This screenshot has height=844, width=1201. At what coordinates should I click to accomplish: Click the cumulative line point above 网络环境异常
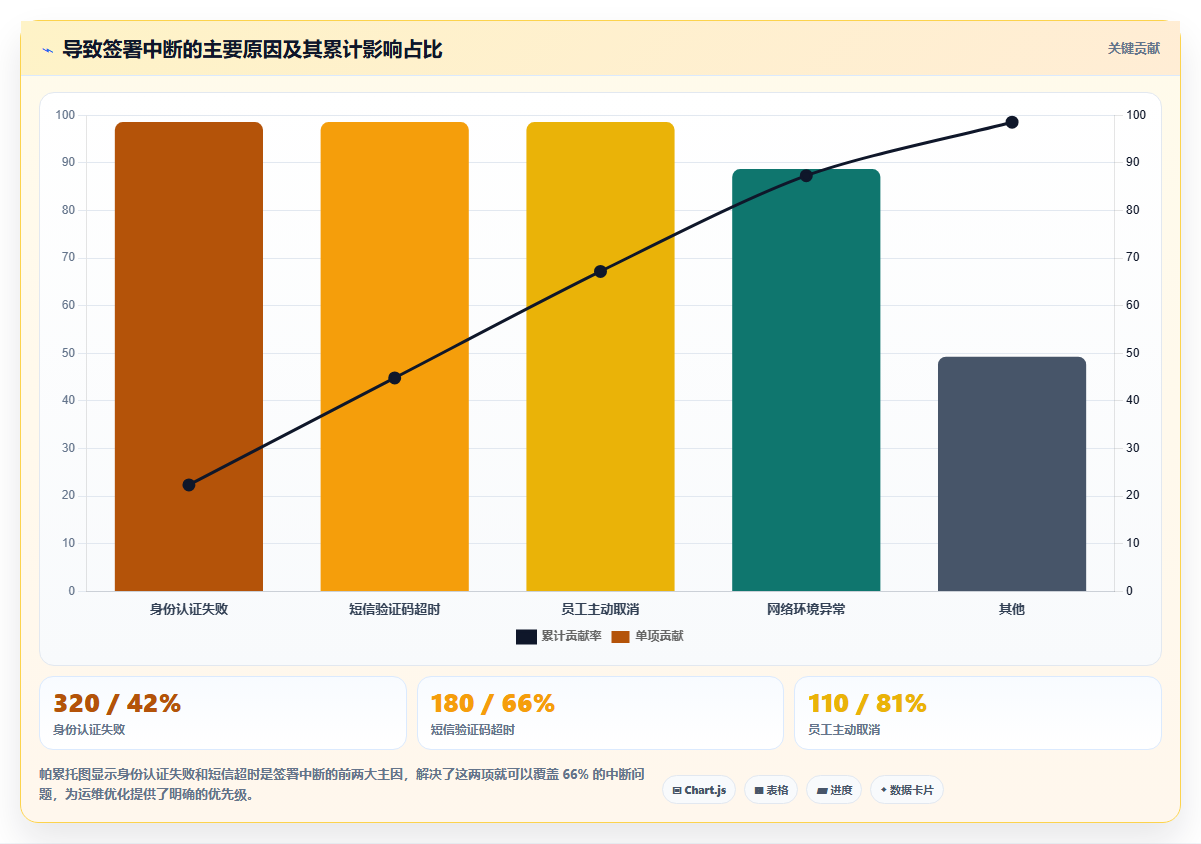click(806, 176)
